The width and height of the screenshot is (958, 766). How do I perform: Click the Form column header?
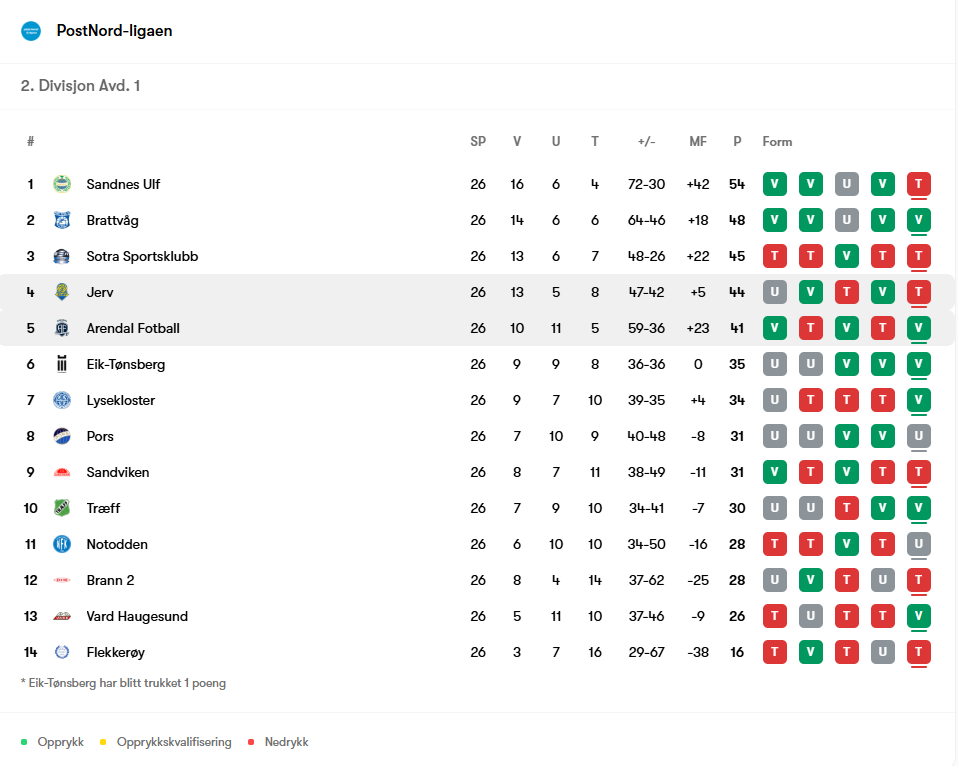[777, 141]
